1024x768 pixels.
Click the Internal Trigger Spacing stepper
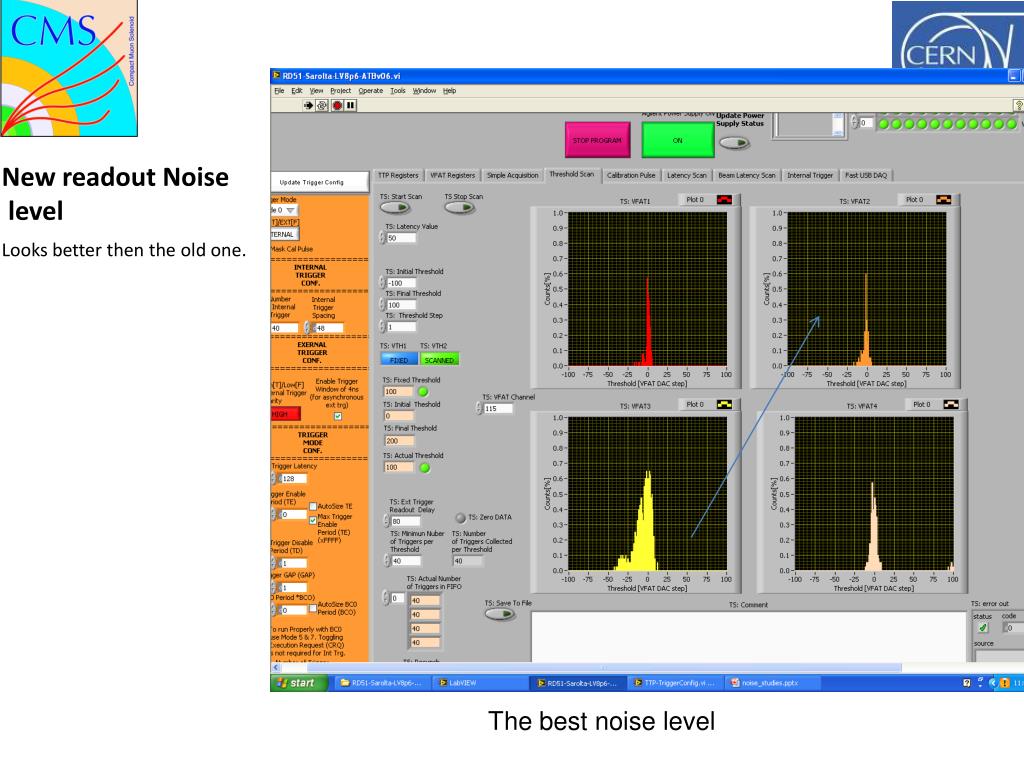click(x=308, y=328)
